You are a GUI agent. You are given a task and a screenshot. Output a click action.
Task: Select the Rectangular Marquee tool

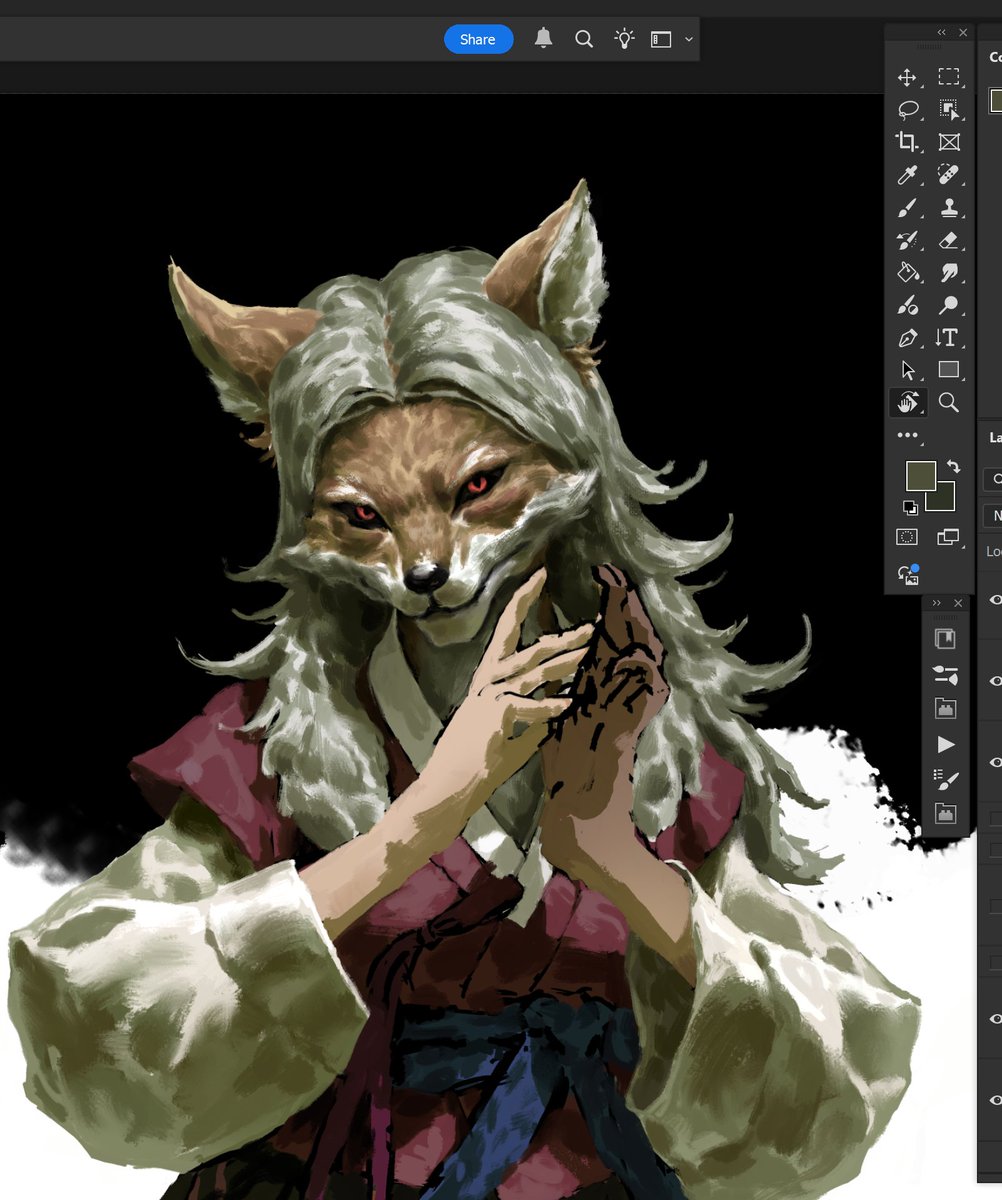(x=948, y=77)
